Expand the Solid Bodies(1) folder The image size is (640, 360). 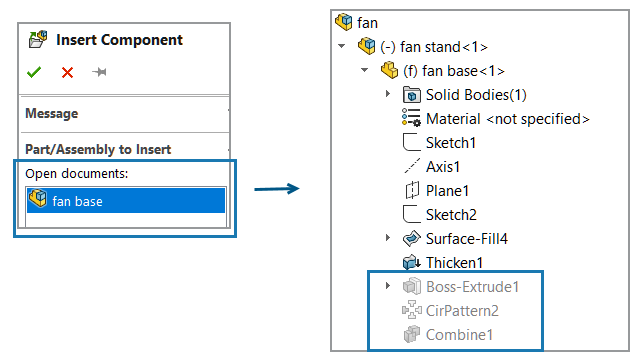388,94
